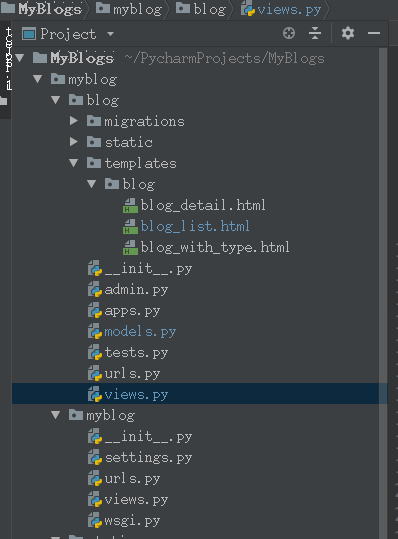Viewport: 398px width, 539px height.
Task: Open apps.py
Action: [x=132, y=311]
